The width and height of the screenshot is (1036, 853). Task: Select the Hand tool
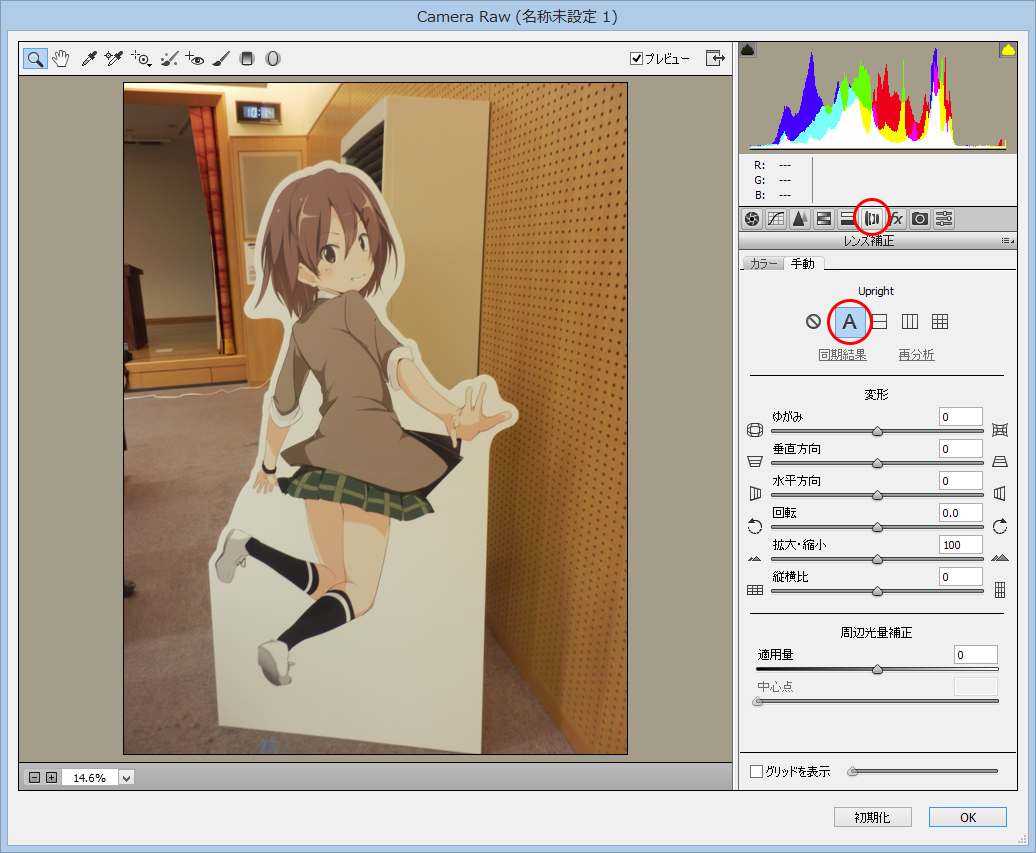[61, 59]
